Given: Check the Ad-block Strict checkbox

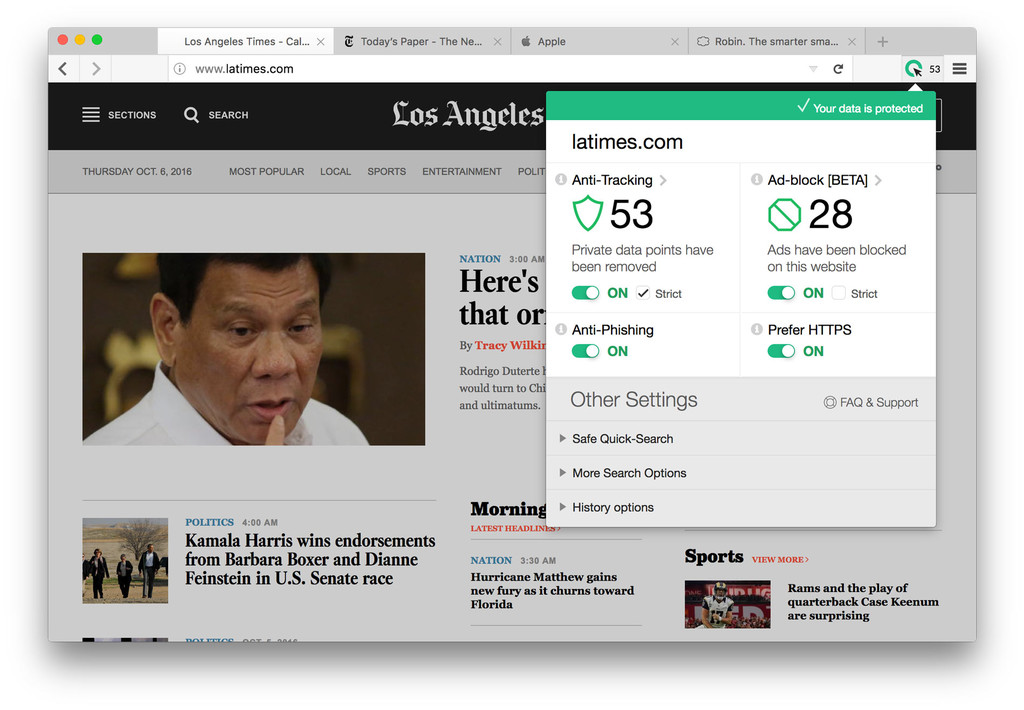Looking at the screenshot, I should point(838,293).
